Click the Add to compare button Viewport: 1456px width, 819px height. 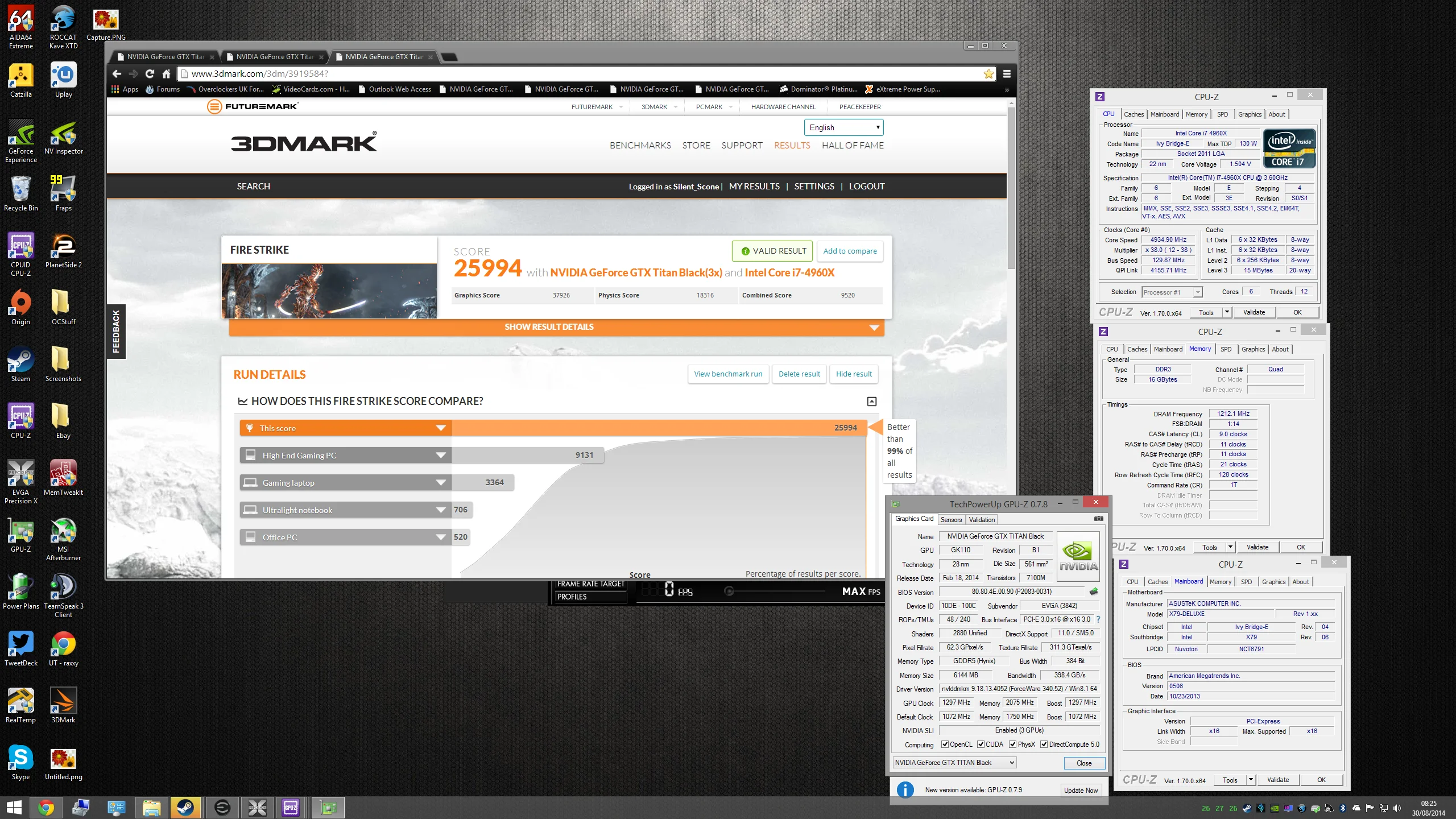850,251
